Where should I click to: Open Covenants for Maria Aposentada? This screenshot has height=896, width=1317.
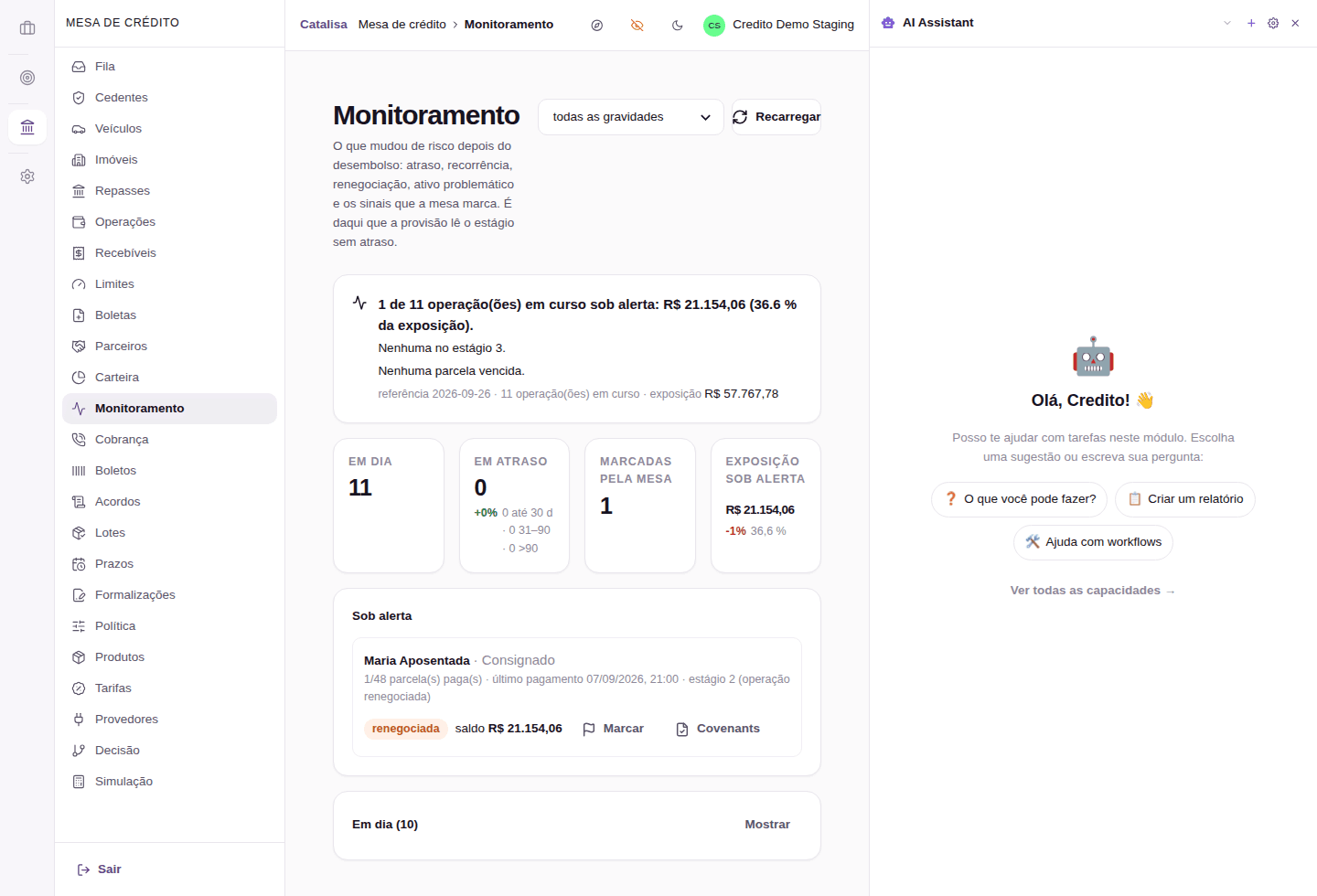[x=718, y=729]
